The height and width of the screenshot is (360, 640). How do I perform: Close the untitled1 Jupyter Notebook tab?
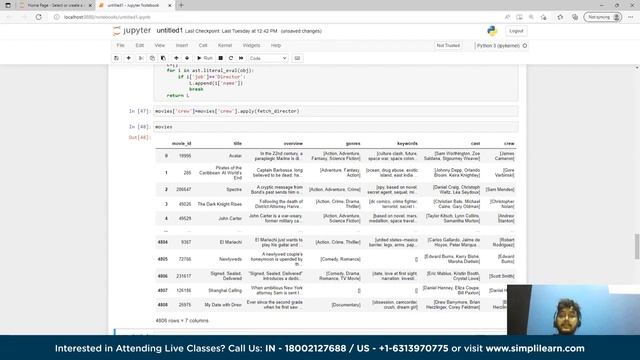[x=170, y=6]
